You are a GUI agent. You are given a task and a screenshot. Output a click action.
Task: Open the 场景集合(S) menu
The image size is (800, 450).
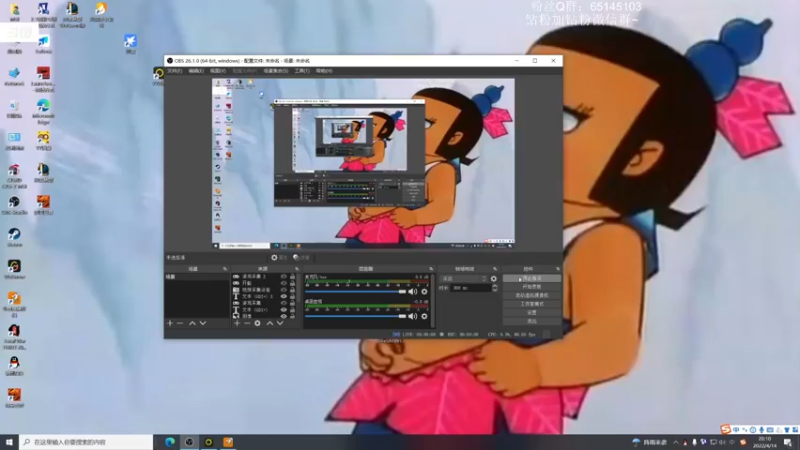point(276,71)
